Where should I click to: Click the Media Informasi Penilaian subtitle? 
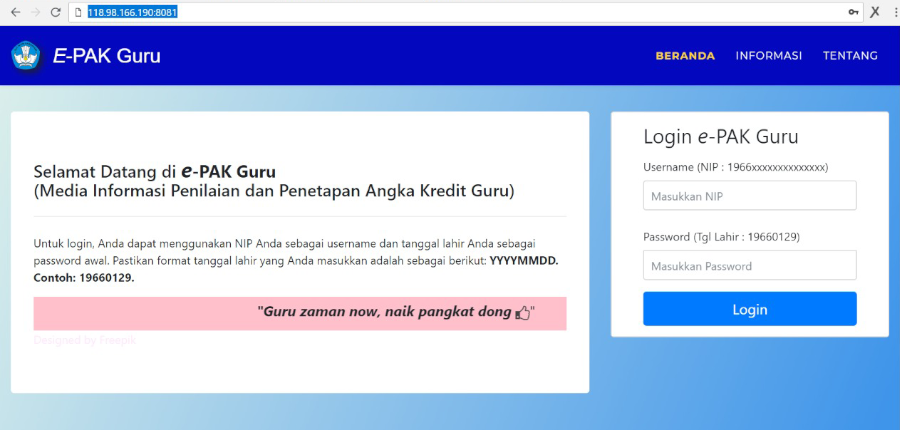coord(274,191)
